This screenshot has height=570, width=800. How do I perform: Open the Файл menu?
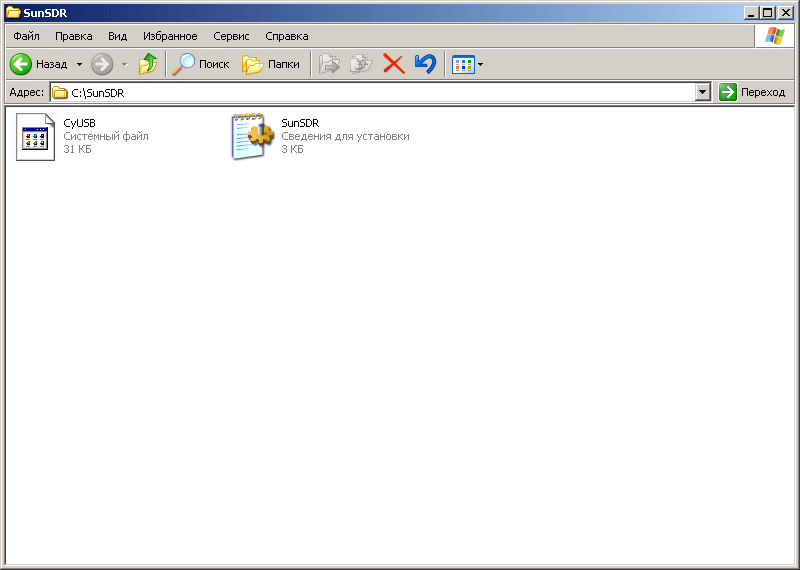(27, 36)
